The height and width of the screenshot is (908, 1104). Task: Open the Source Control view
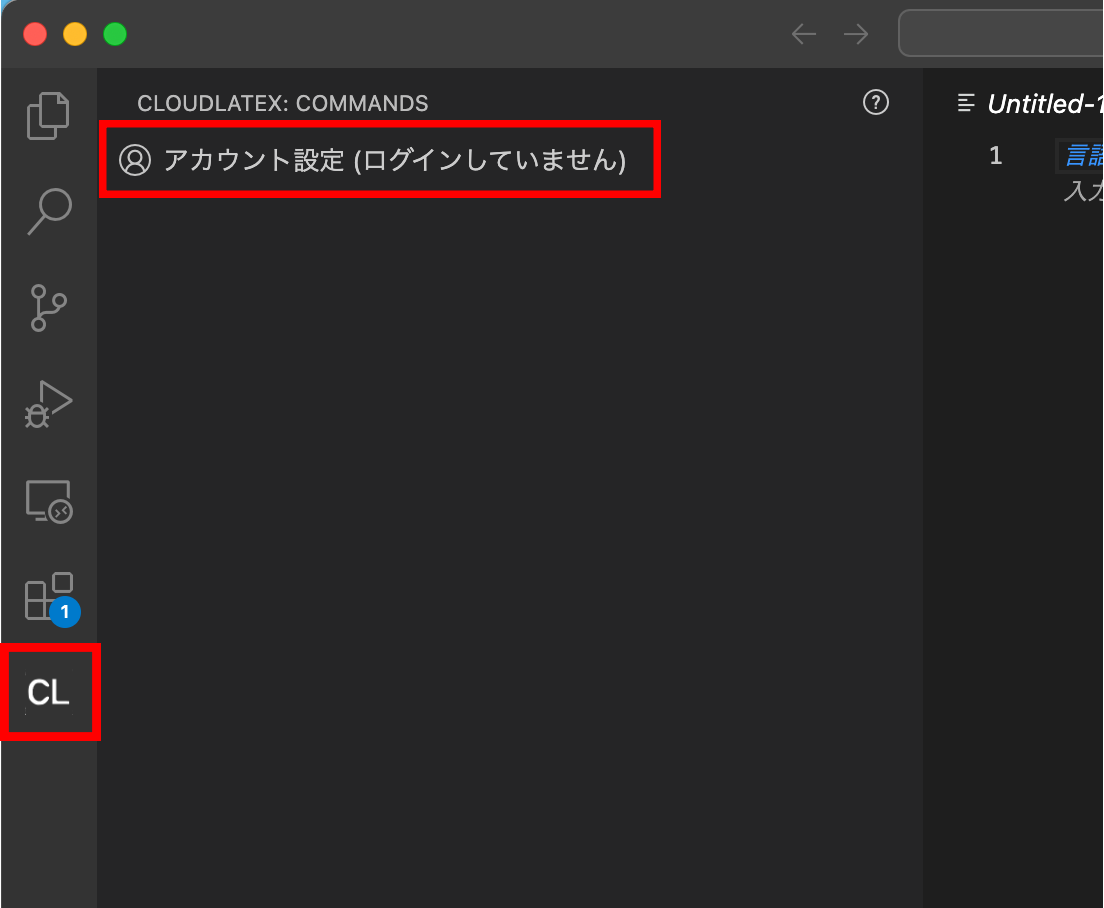pos(48,307)
